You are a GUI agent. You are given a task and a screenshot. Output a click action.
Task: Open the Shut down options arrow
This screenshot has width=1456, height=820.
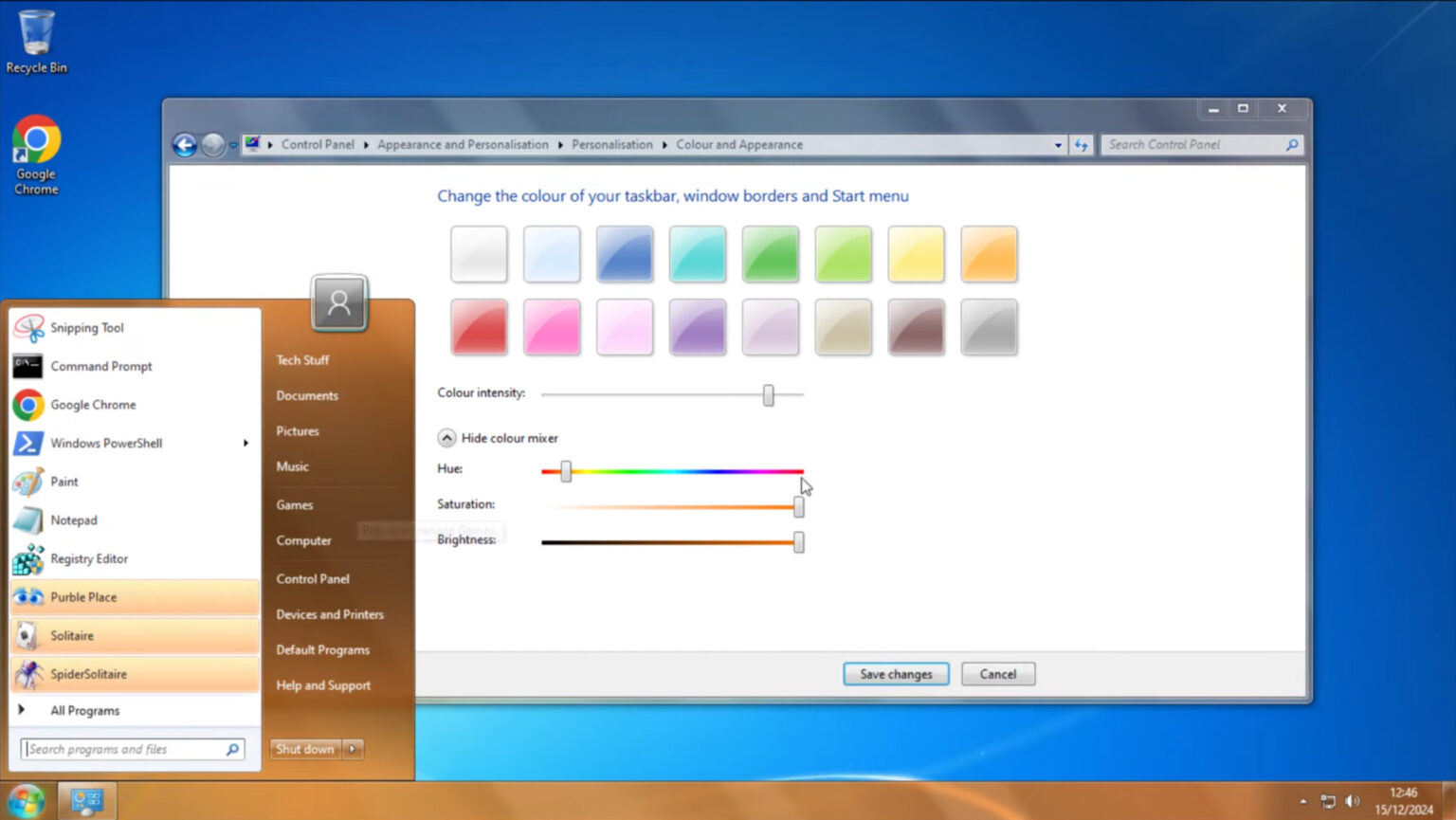point(352,749)
